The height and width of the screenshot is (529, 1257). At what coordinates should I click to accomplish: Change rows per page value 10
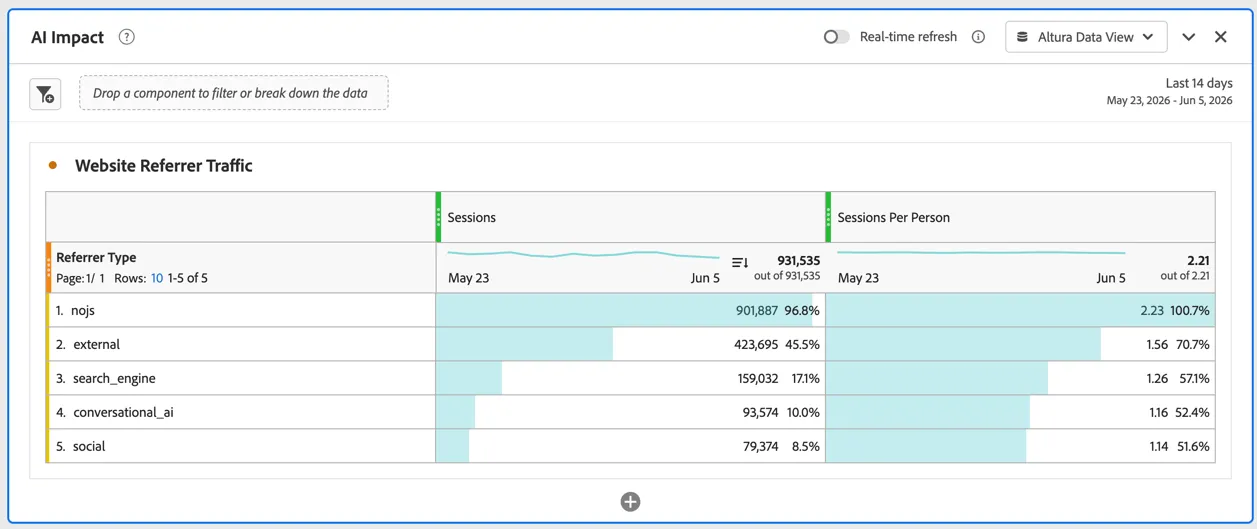coord(157,278)
